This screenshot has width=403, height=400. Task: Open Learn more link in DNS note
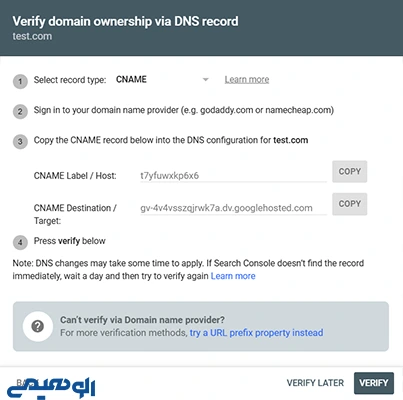point(233,276)
